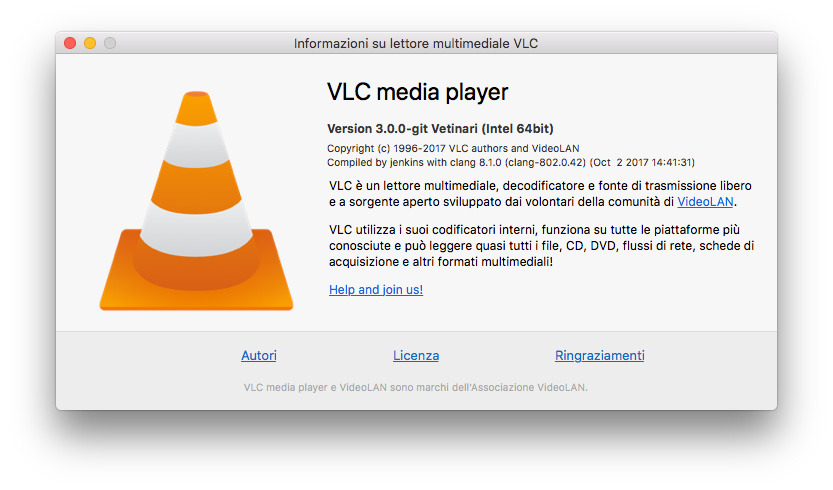Follow the 'Help and join us!' link
This screenshot has height=490, width=833.
point(376,290)
